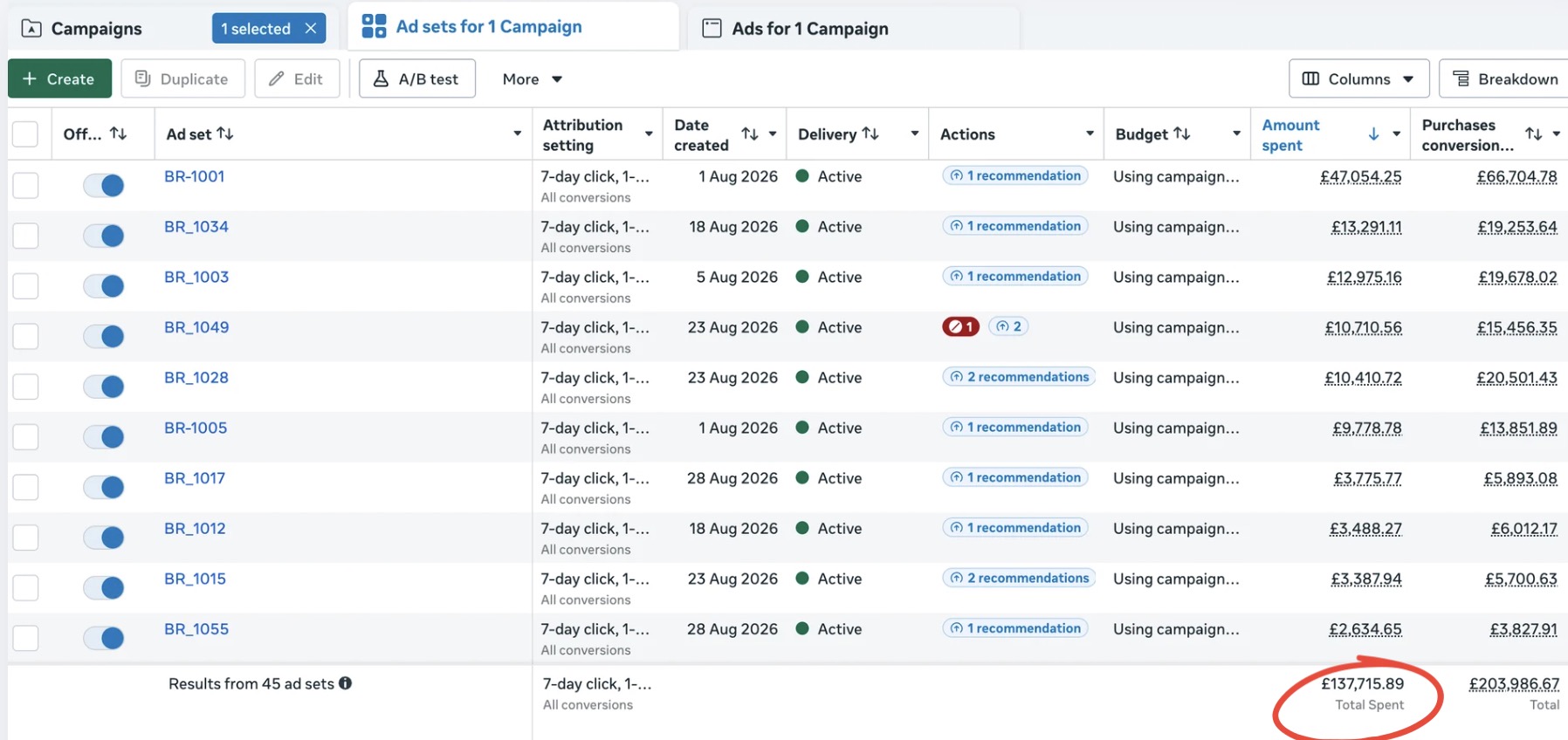Open the Actions column dropdown arrow
1568x740 pixels.
click(1090, 134)
